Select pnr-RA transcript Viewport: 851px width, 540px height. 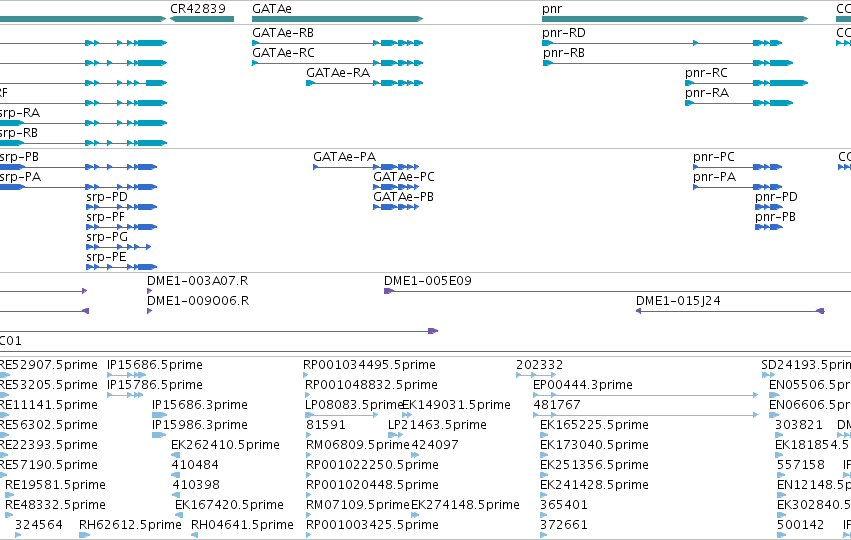point(739,103)
